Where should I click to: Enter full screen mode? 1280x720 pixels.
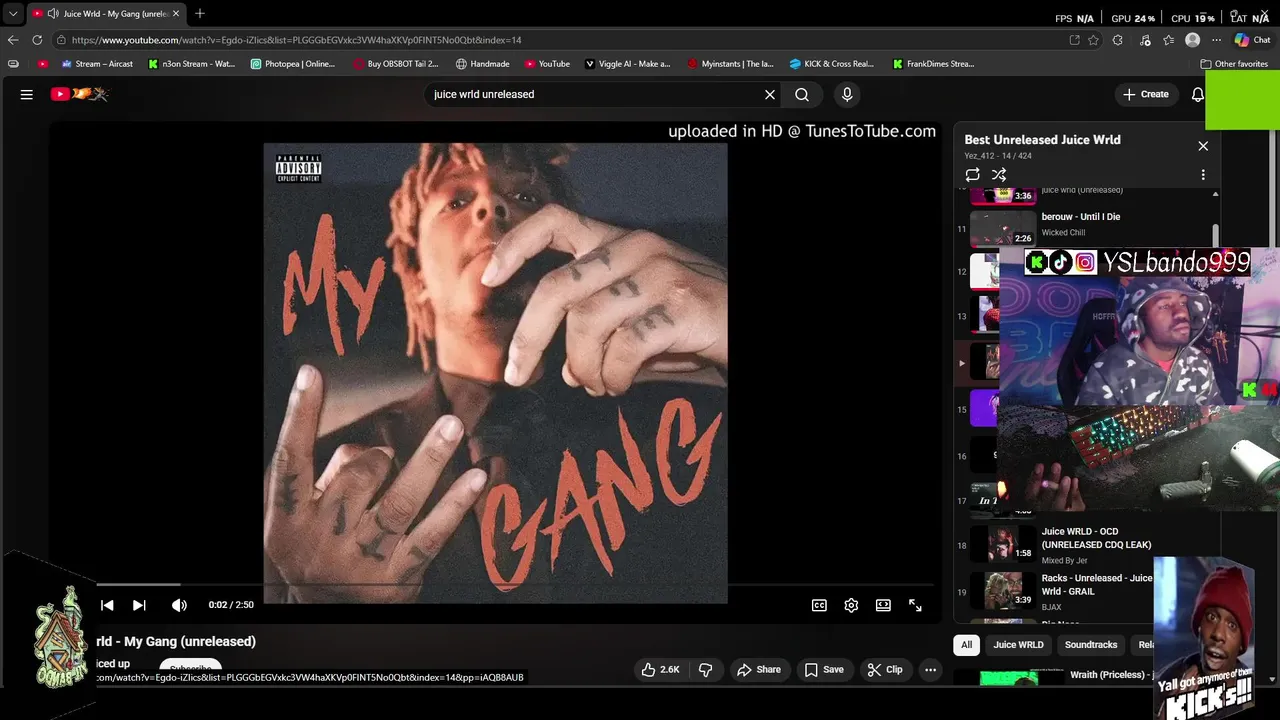point(915,605)
